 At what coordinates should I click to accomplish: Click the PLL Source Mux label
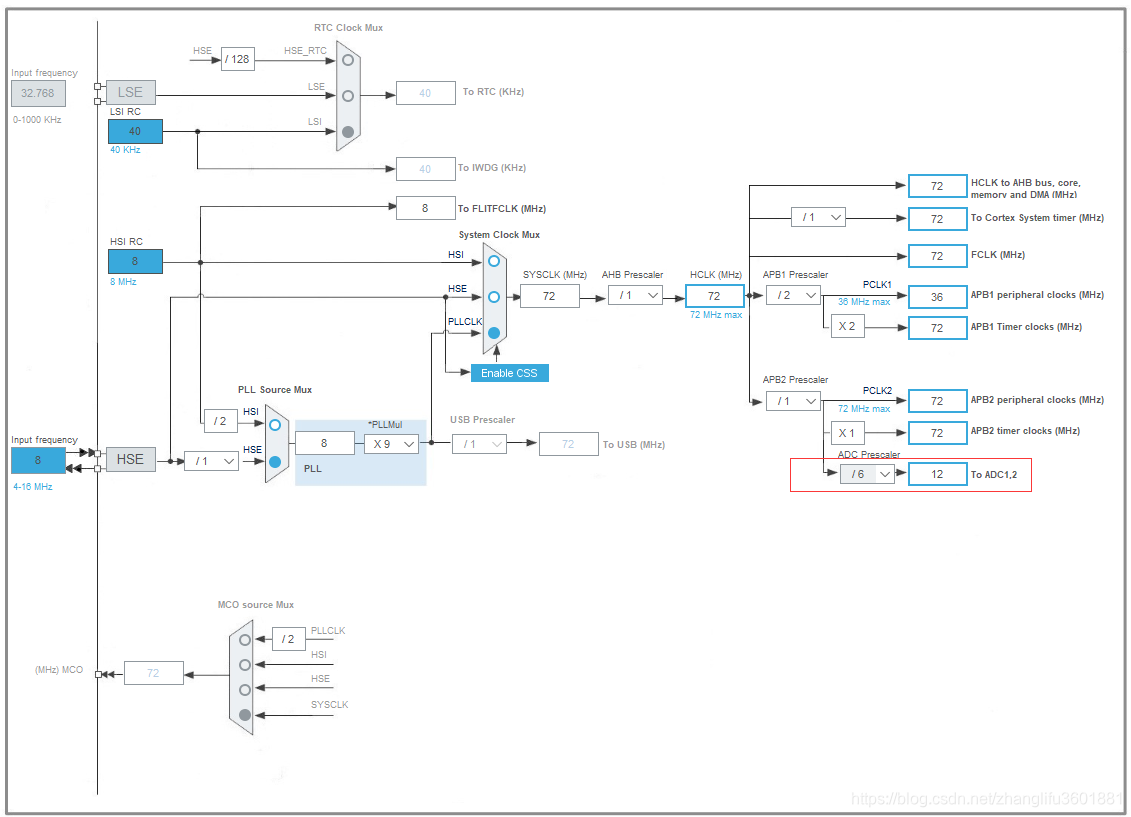click(275, 389)
